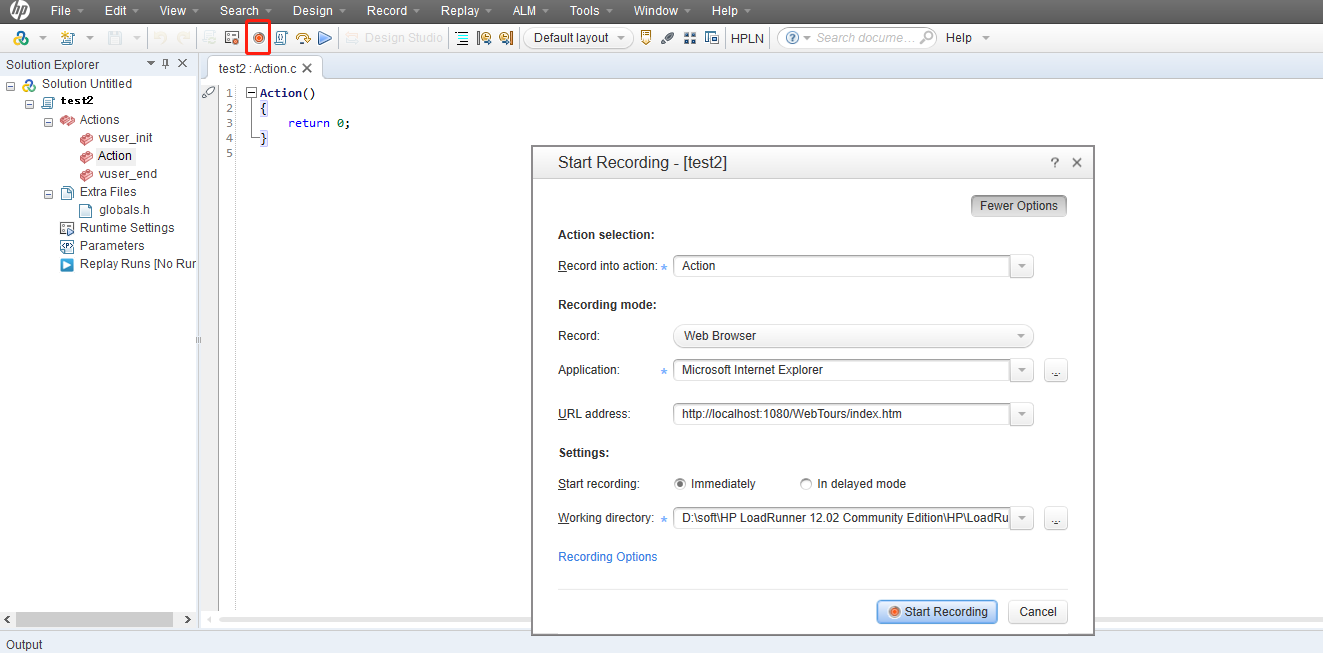Open the Record into action dropdown
Screen dimensions: 1323x653
1021,266
